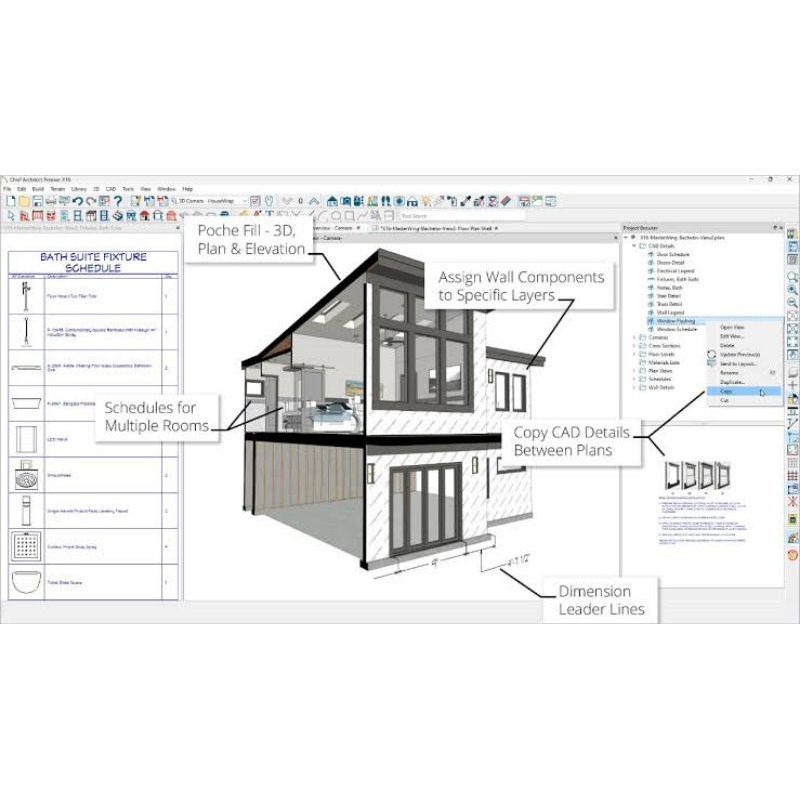Open the Help question mark icon

coord(118,201)
